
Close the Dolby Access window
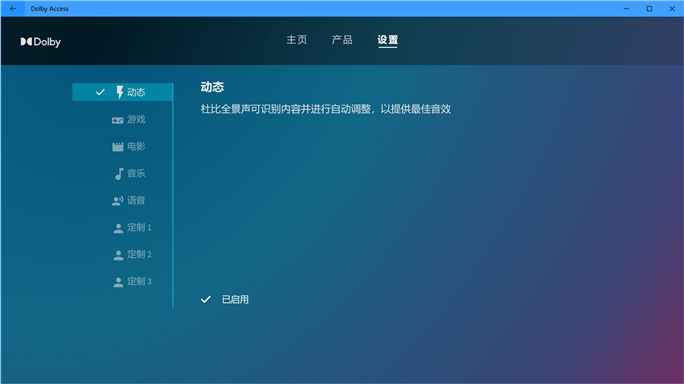672,9
